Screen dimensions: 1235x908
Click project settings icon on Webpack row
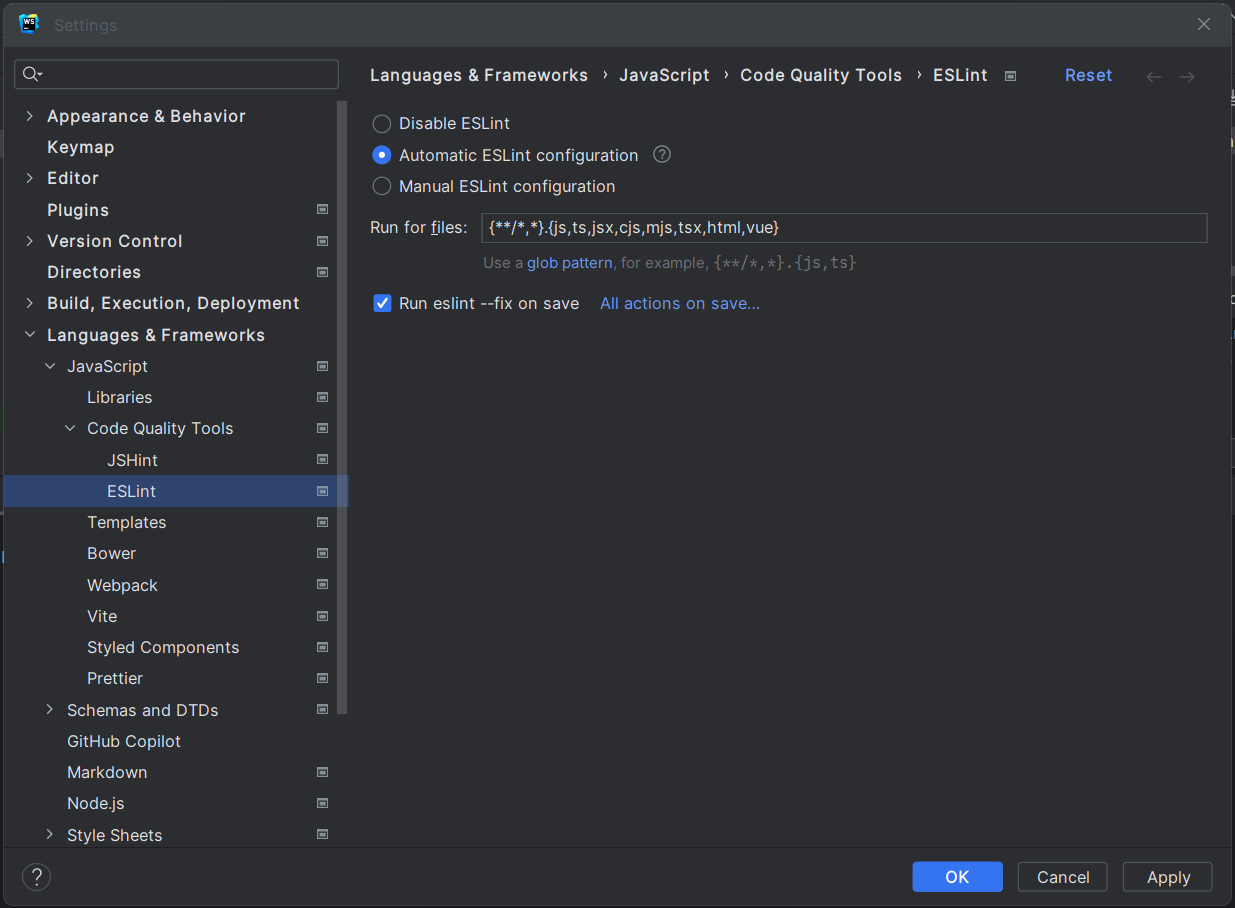click(322, 585)
